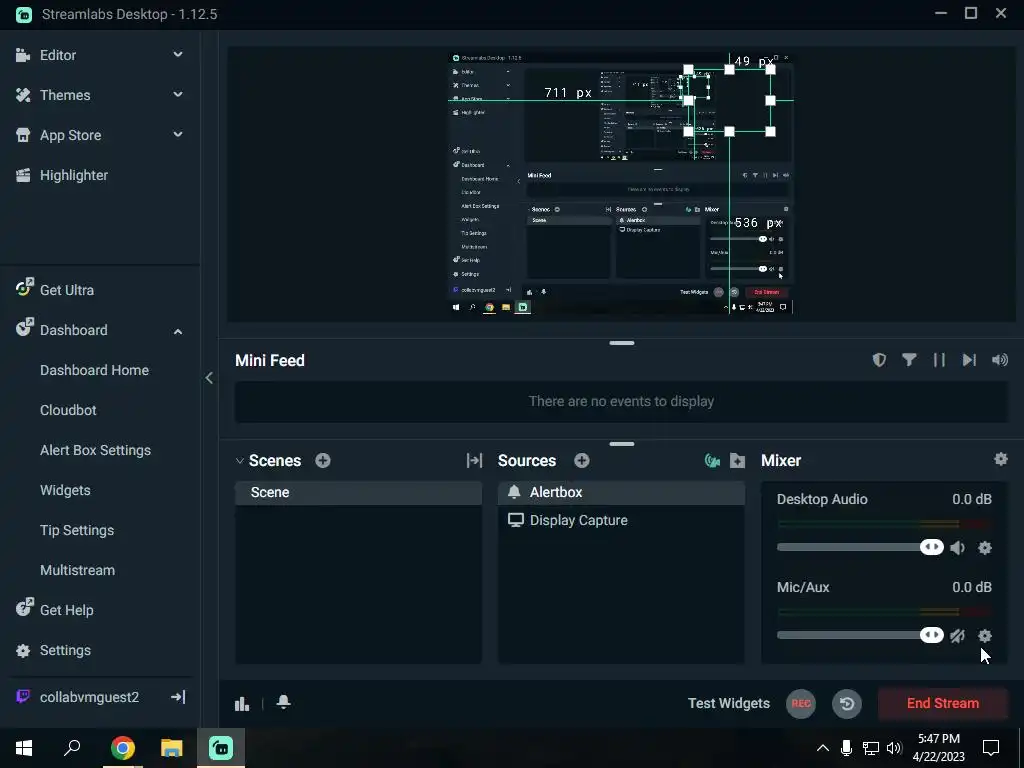
Task: Click the Mini Feed shield safe mode icon
Action: pos(879,360)
